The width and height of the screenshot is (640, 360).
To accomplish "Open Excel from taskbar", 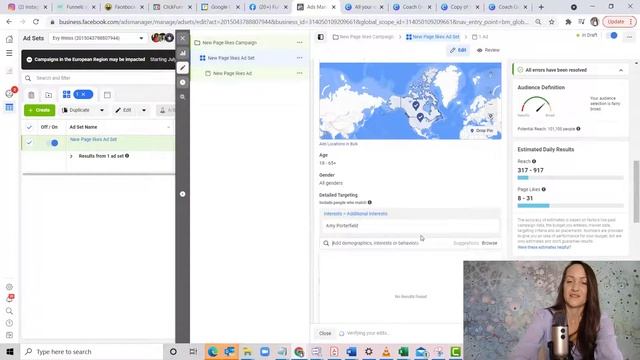I will [x=403, y=351].
